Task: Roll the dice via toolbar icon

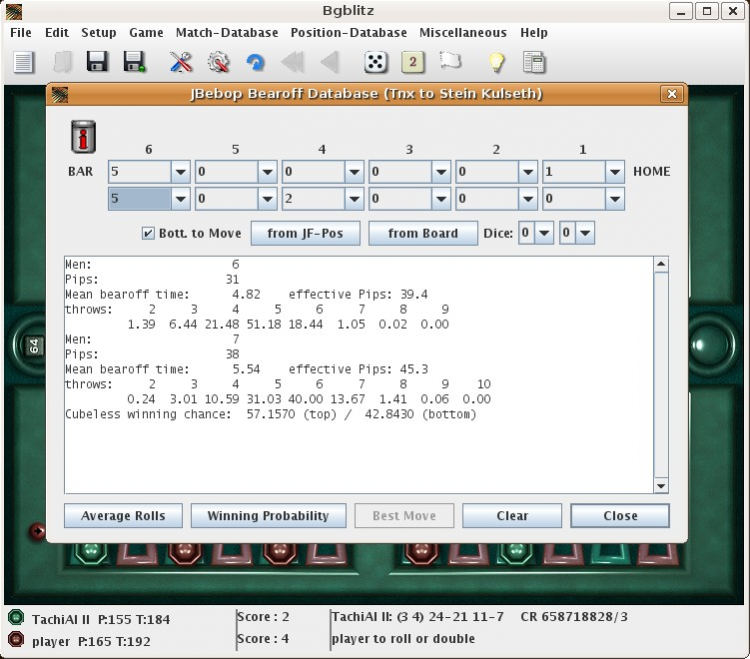Action: (375, 62)
